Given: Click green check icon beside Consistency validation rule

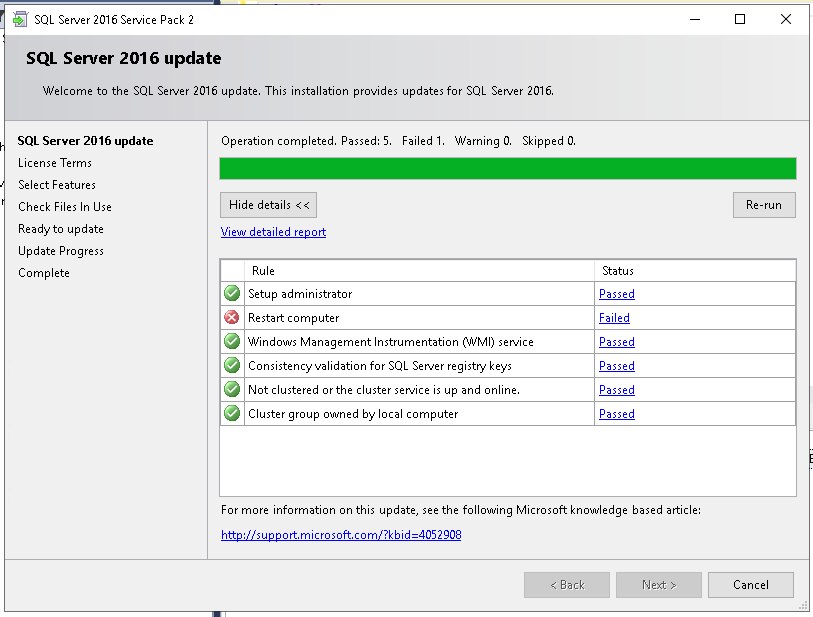Looking at the screenshot, I should click(232, 366).
